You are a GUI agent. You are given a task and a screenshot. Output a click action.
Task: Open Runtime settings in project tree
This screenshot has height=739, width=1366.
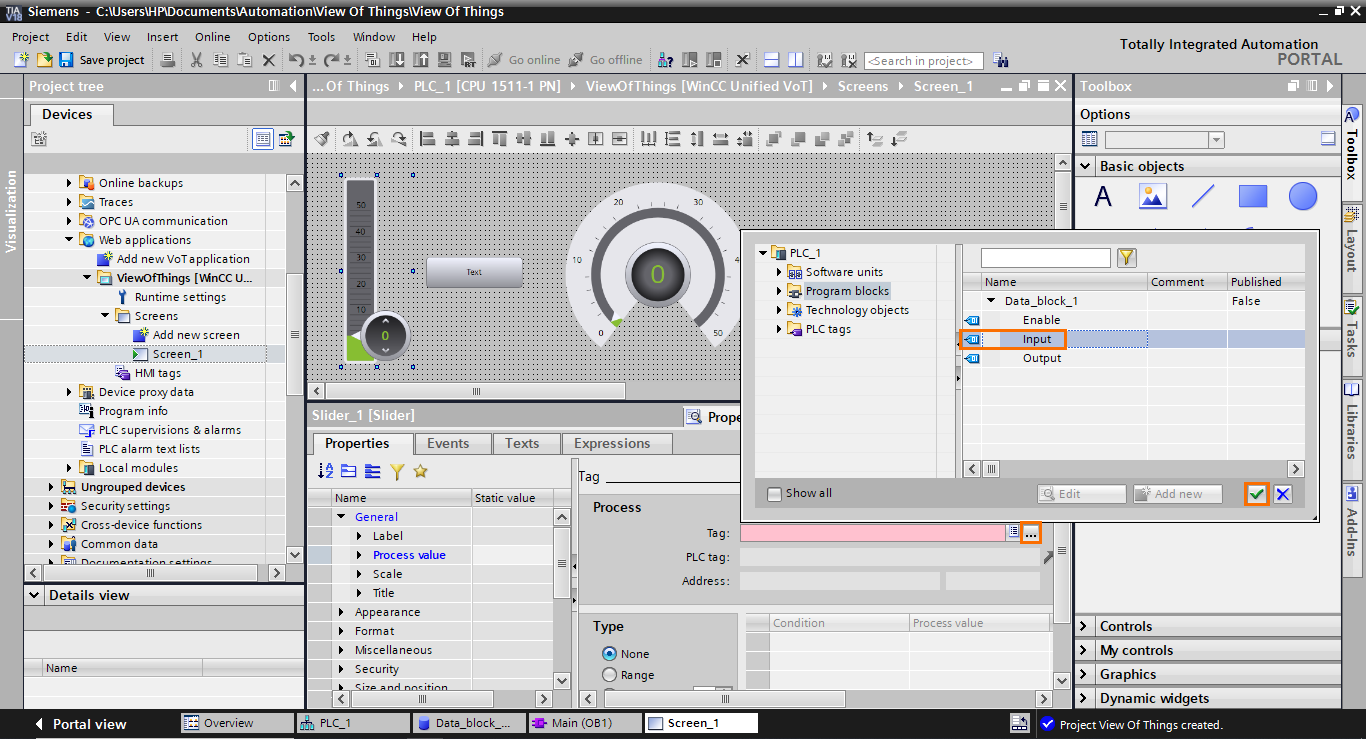180,297
